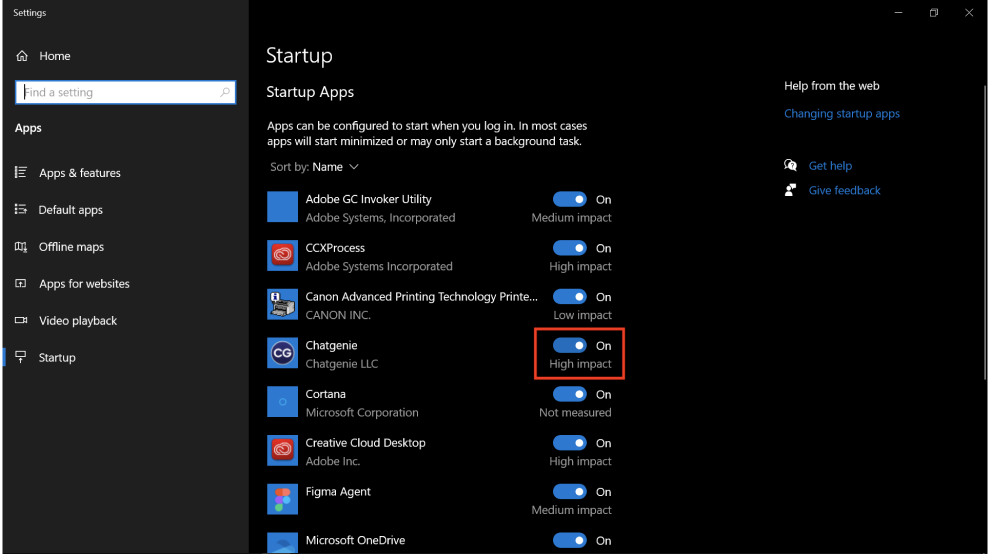Click the Startup Apps heading
Screen dimensions: 990x554
pos(310,92)
